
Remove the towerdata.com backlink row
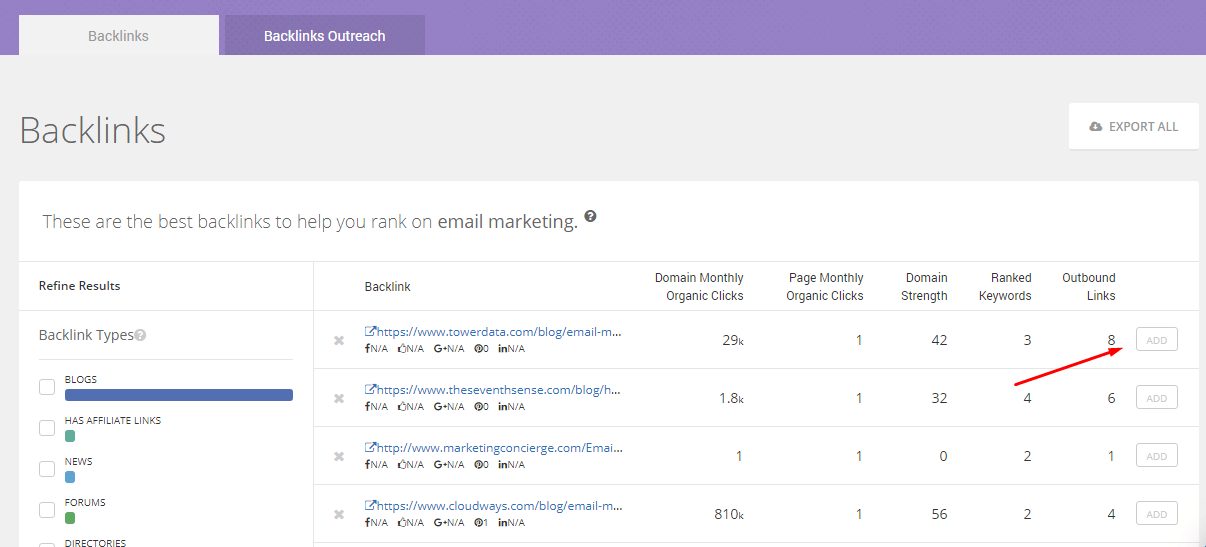point(339,340)
